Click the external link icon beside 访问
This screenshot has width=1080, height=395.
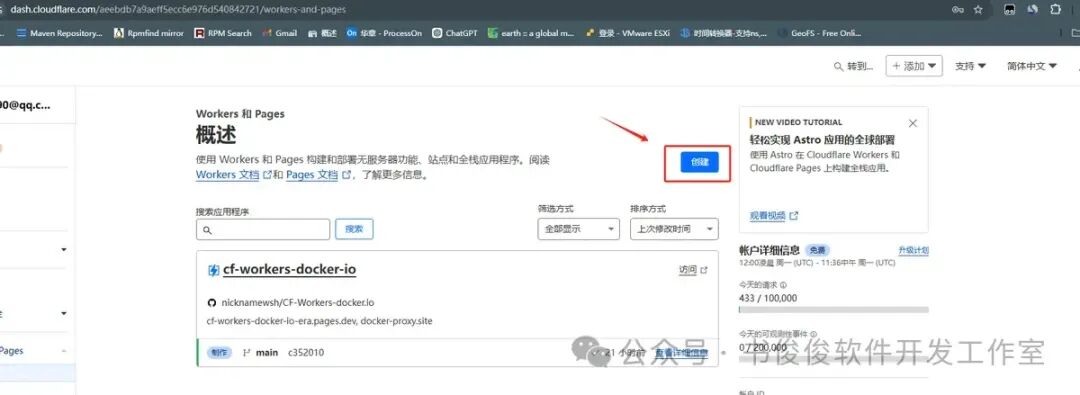pyautogui.click(x=703, y=270)
